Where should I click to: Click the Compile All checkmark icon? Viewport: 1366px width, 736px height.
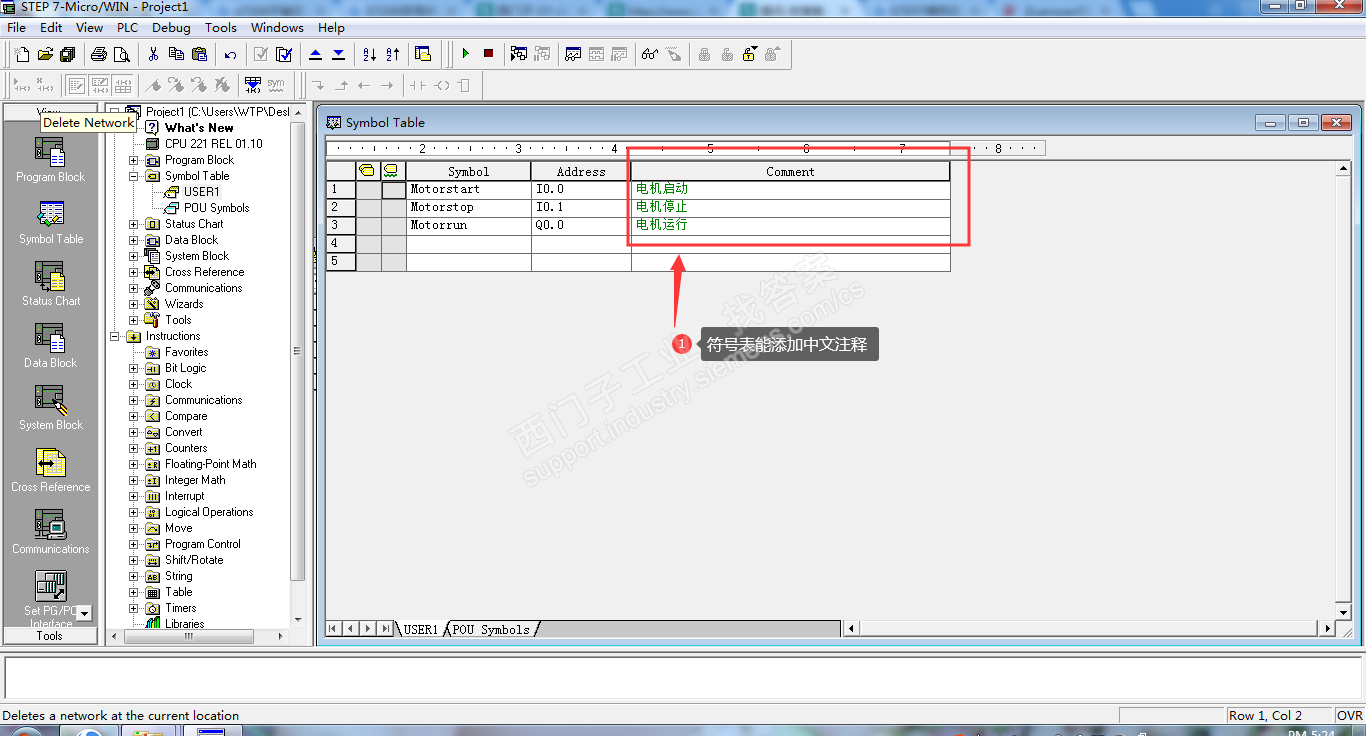tap(284, 54)
